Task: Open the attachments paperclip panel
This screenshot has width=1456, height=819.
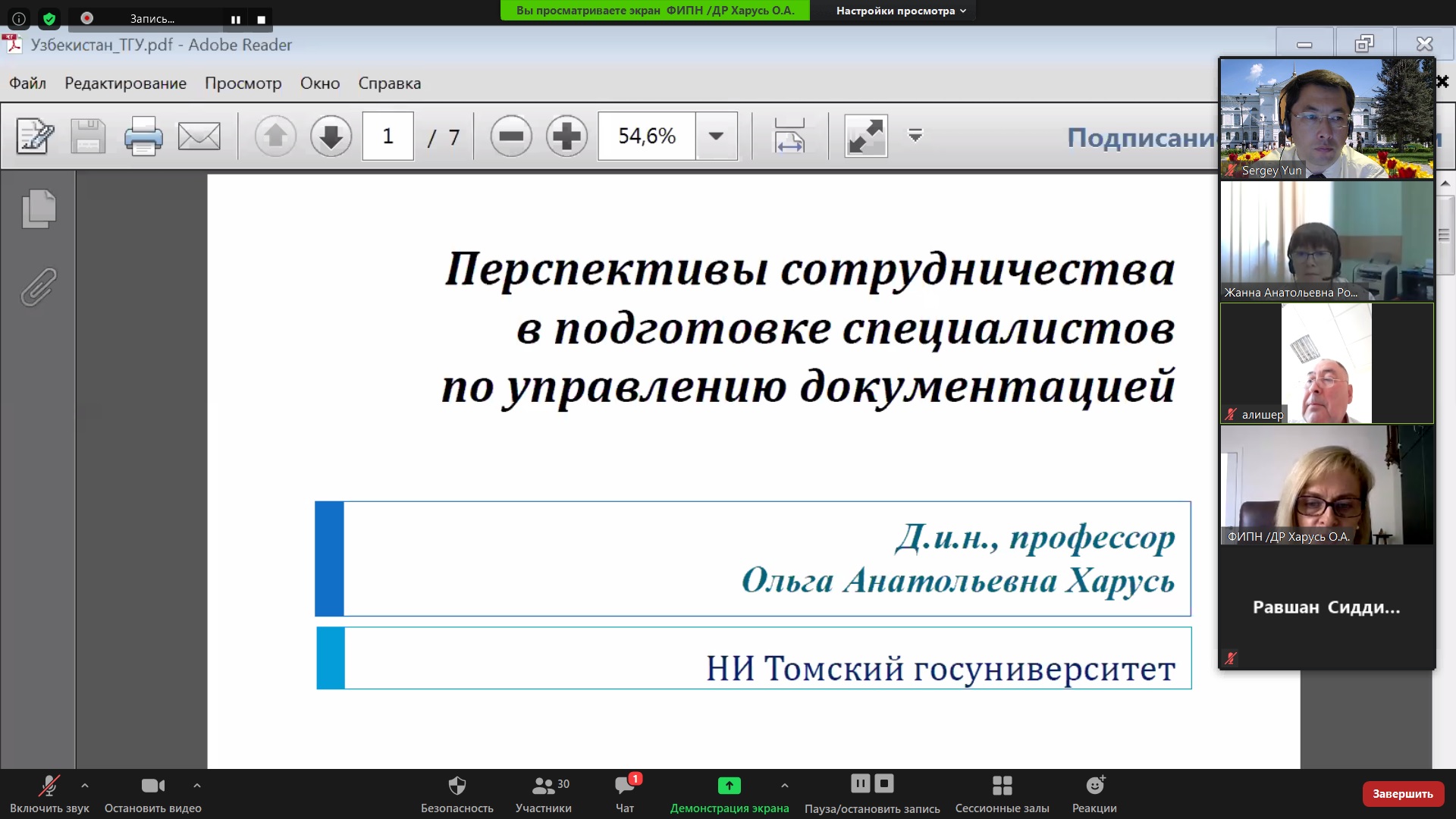Action: 39,287
